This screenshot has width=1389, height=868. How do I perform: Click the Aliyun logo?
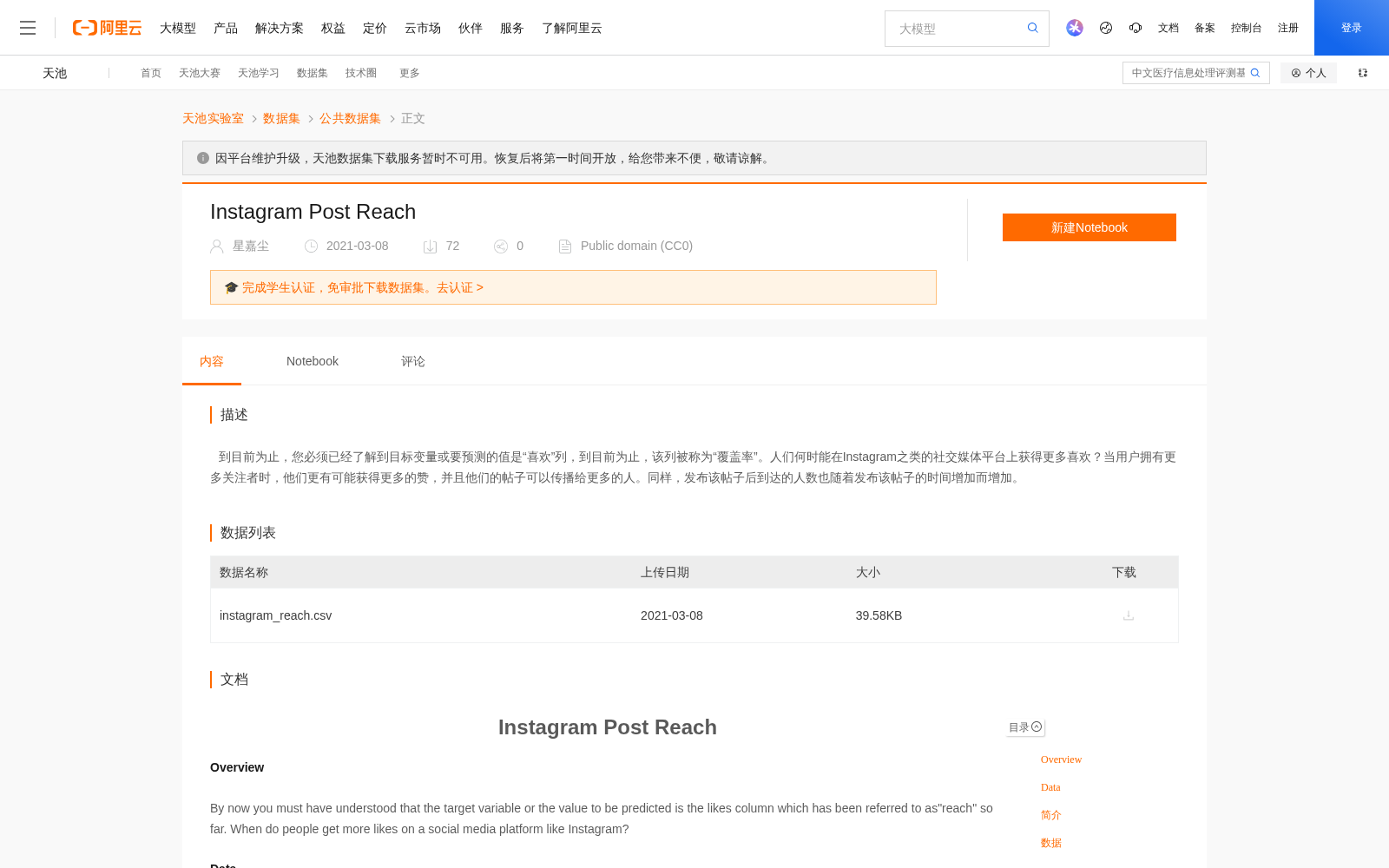107,28
